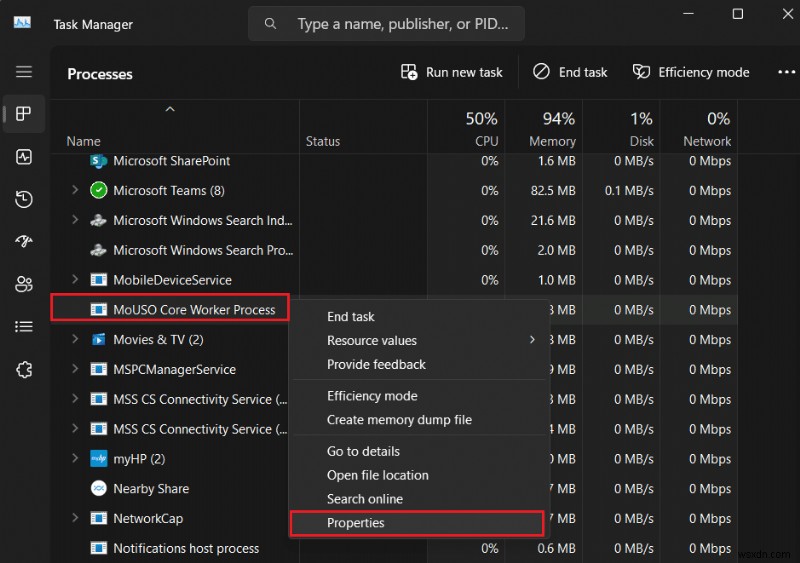Sort by the Status column header
The width and height of the screenshot is (800, 563).
(363, 127)
